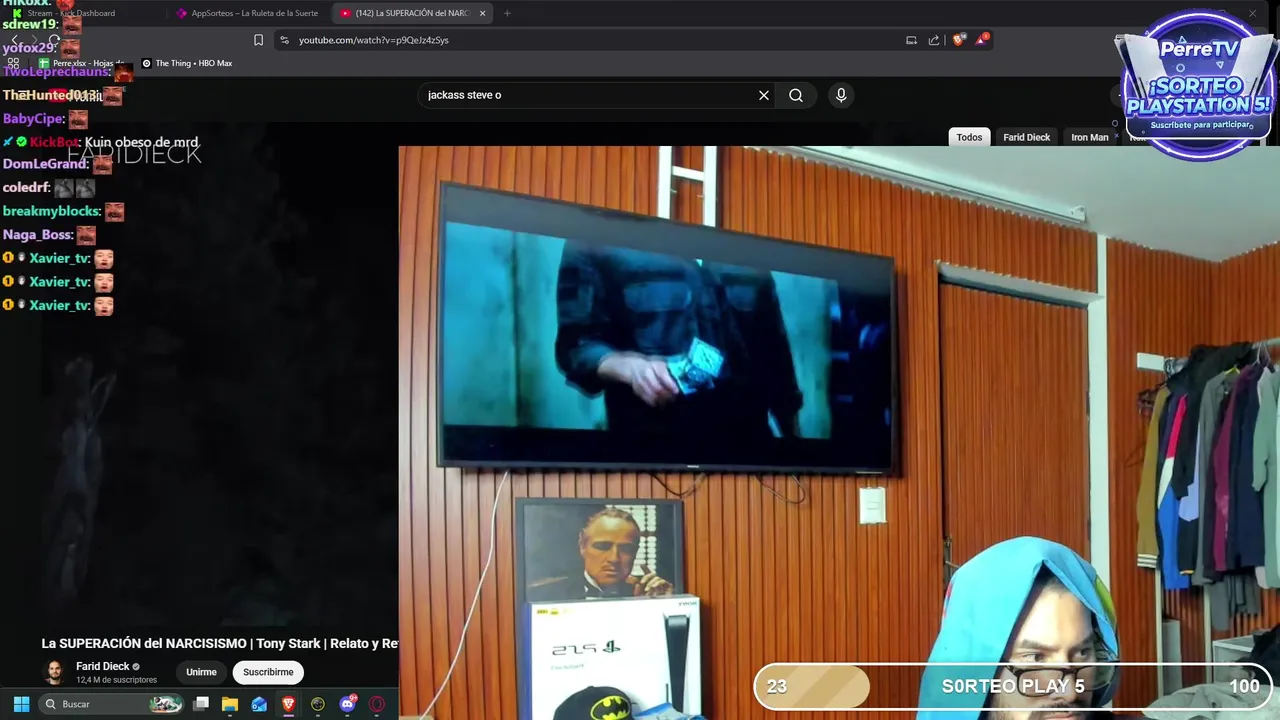Open the apps grid icon in bookmarks bar

(x=14, y=63)
